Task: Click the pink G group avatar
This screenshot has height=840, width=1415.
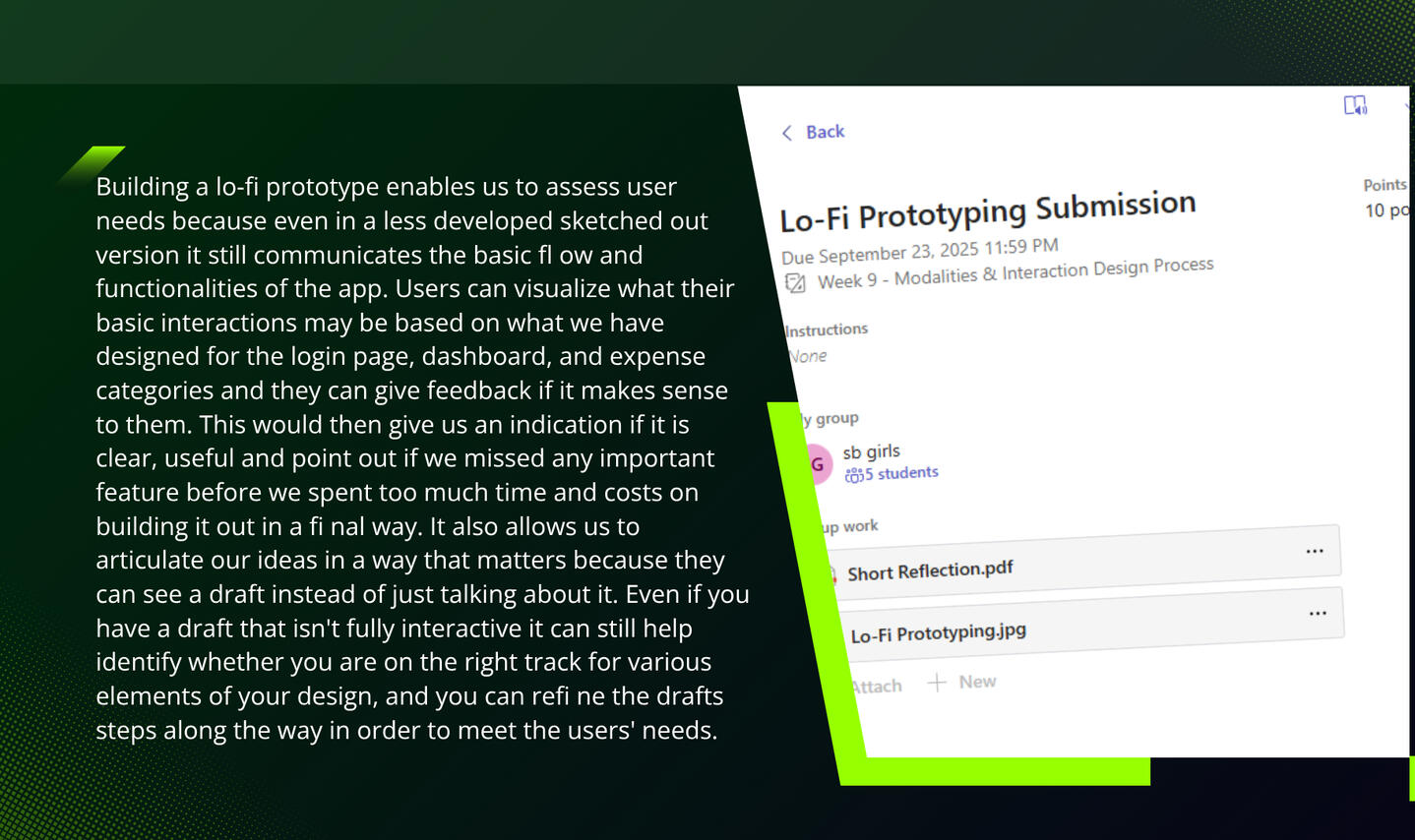Action: (x=818, y=464)
